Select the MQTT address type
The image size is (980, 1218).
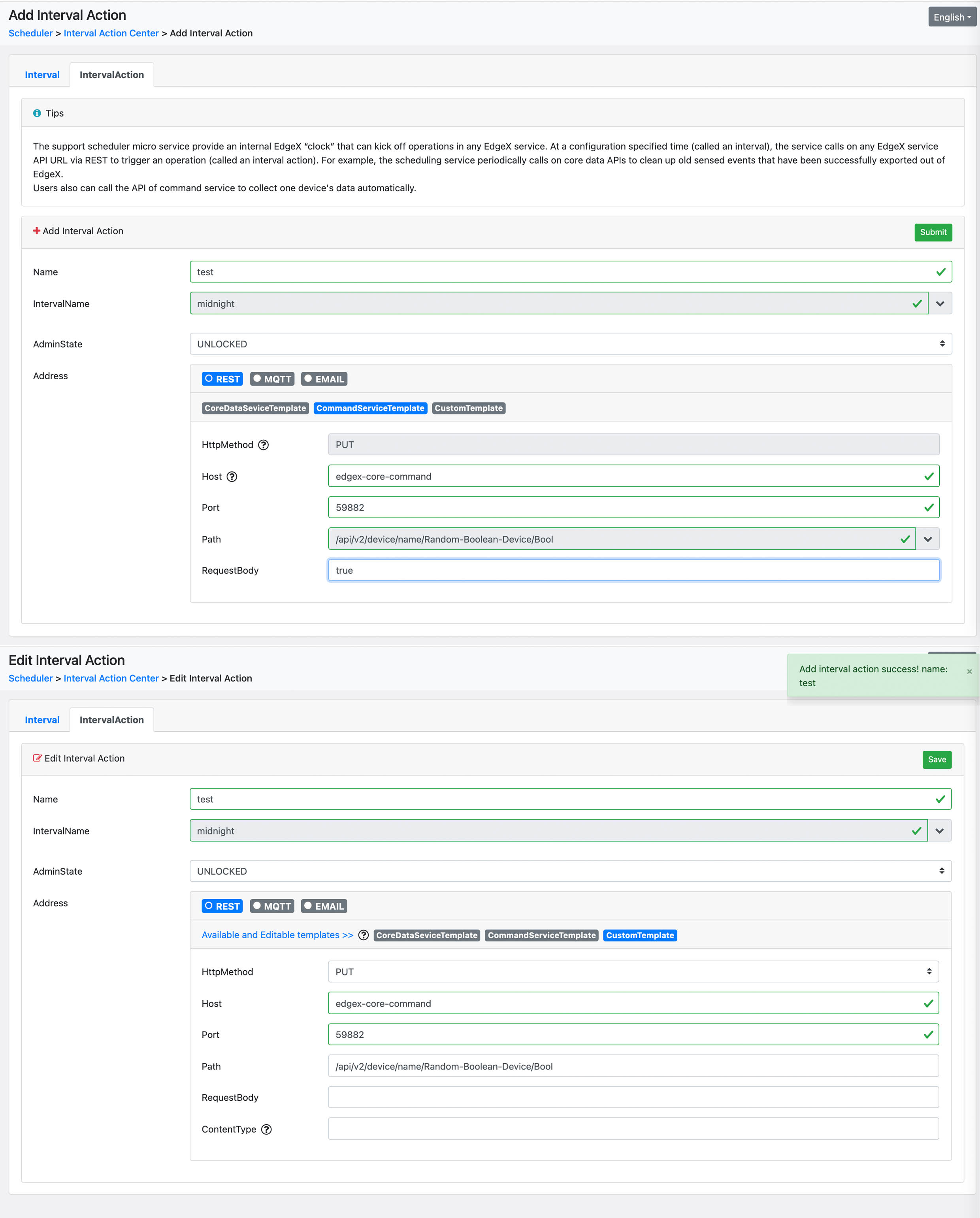point(272,378)
